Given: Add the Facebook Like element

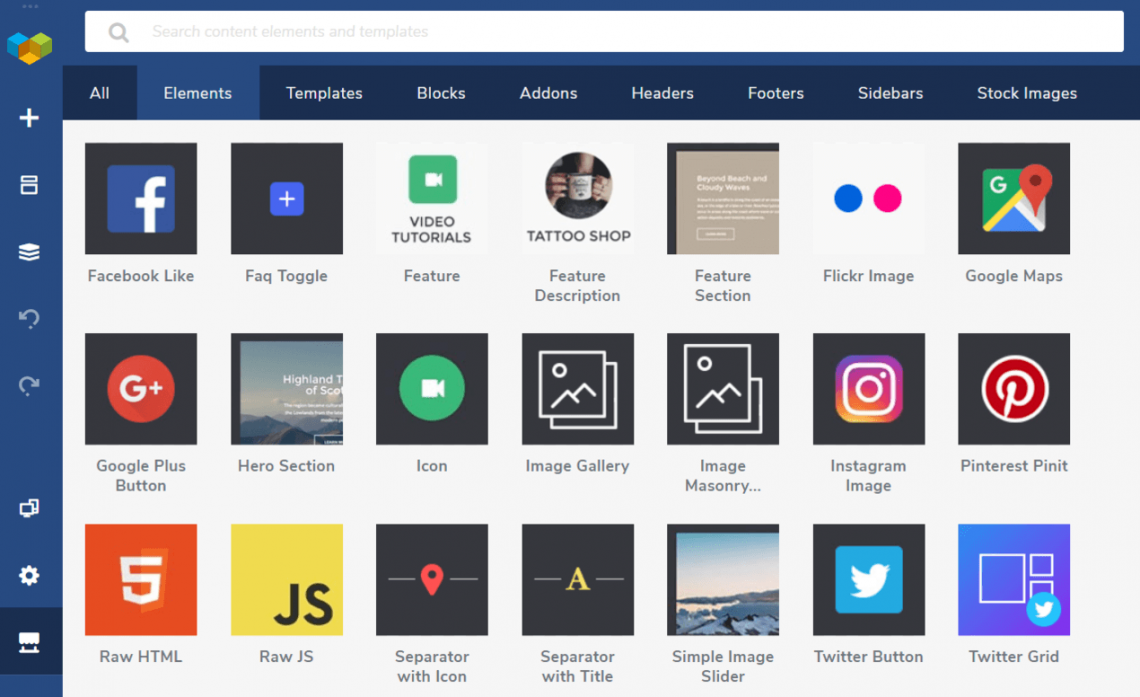Looking at the screenshot, I should coord(141,198).
